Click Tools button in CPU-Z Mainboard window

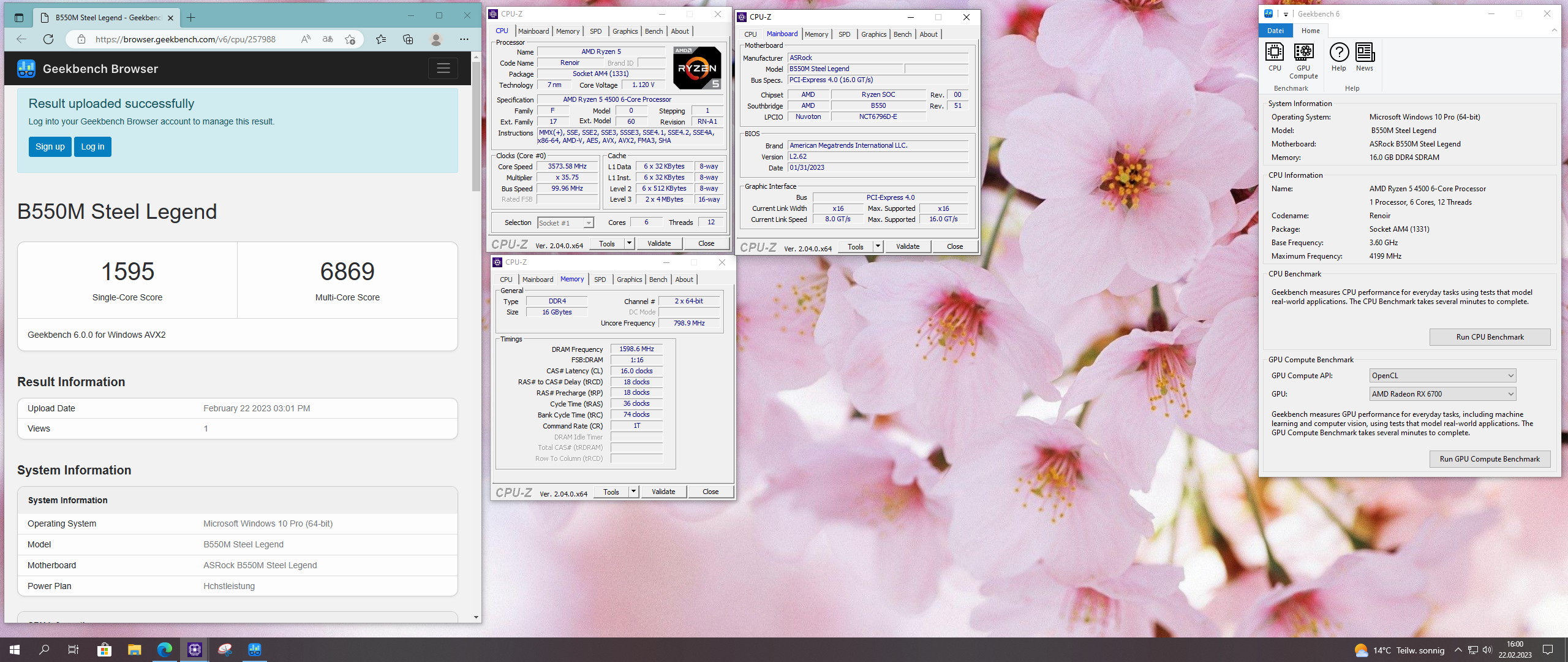coord(855,246)
